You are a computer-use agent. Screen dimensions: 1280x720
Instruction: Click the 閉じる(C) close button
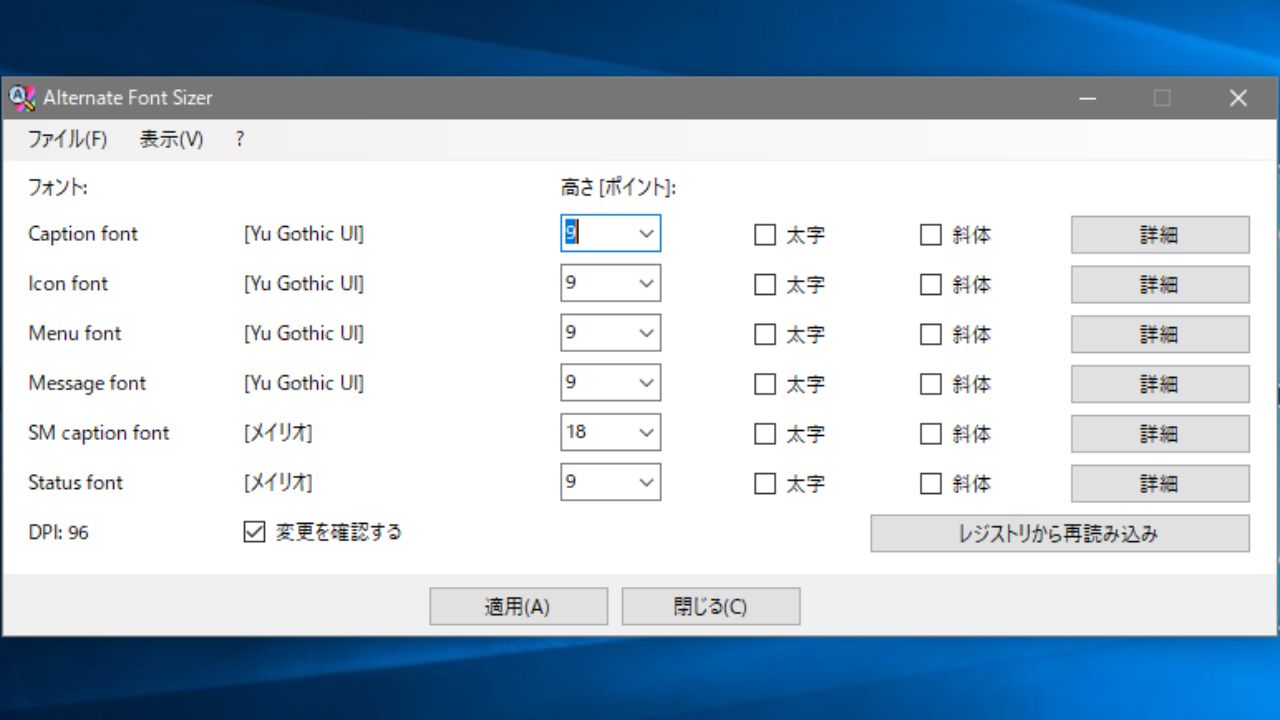[711, 606]
